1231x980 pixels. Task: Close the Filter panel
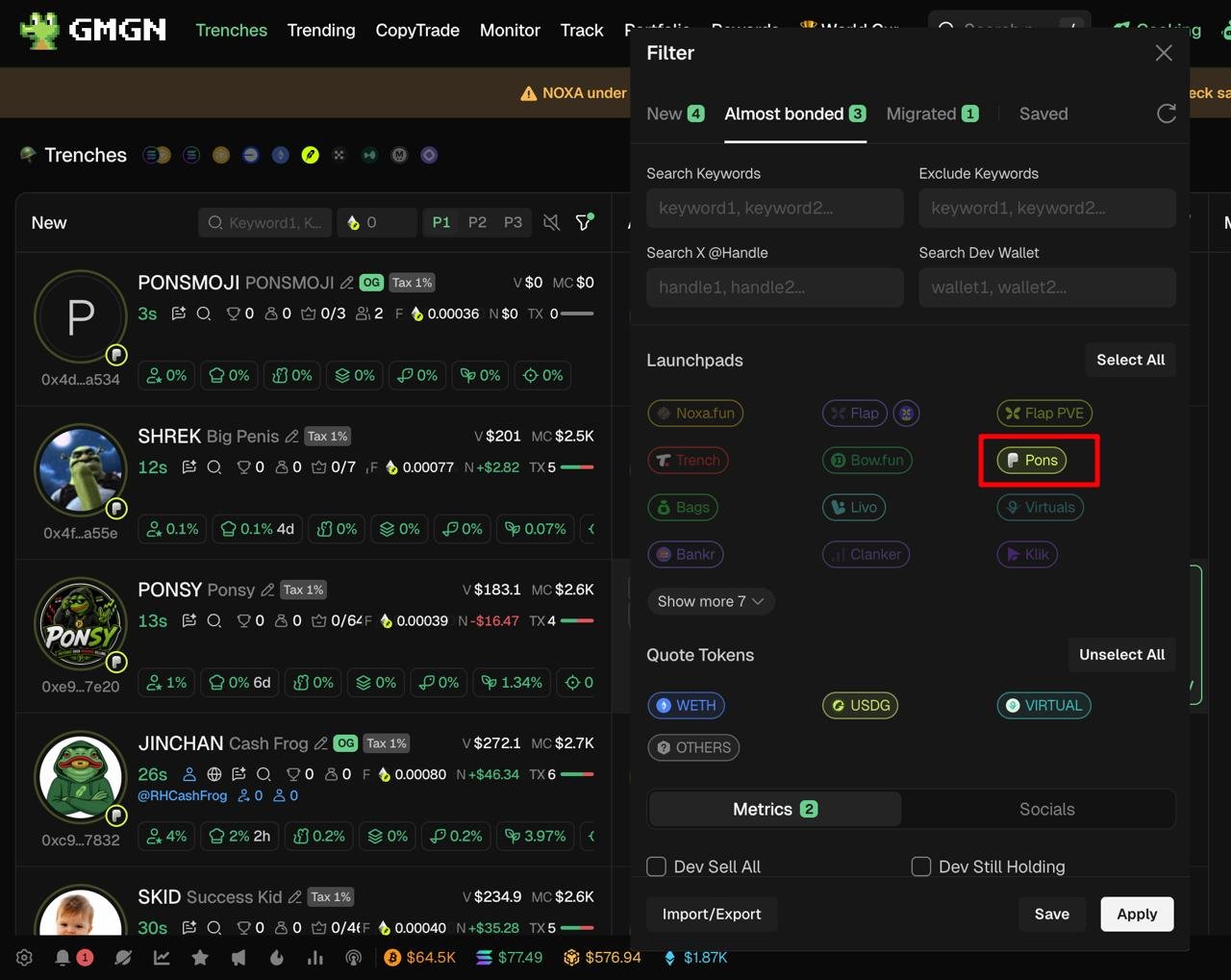coord(1164,53)
